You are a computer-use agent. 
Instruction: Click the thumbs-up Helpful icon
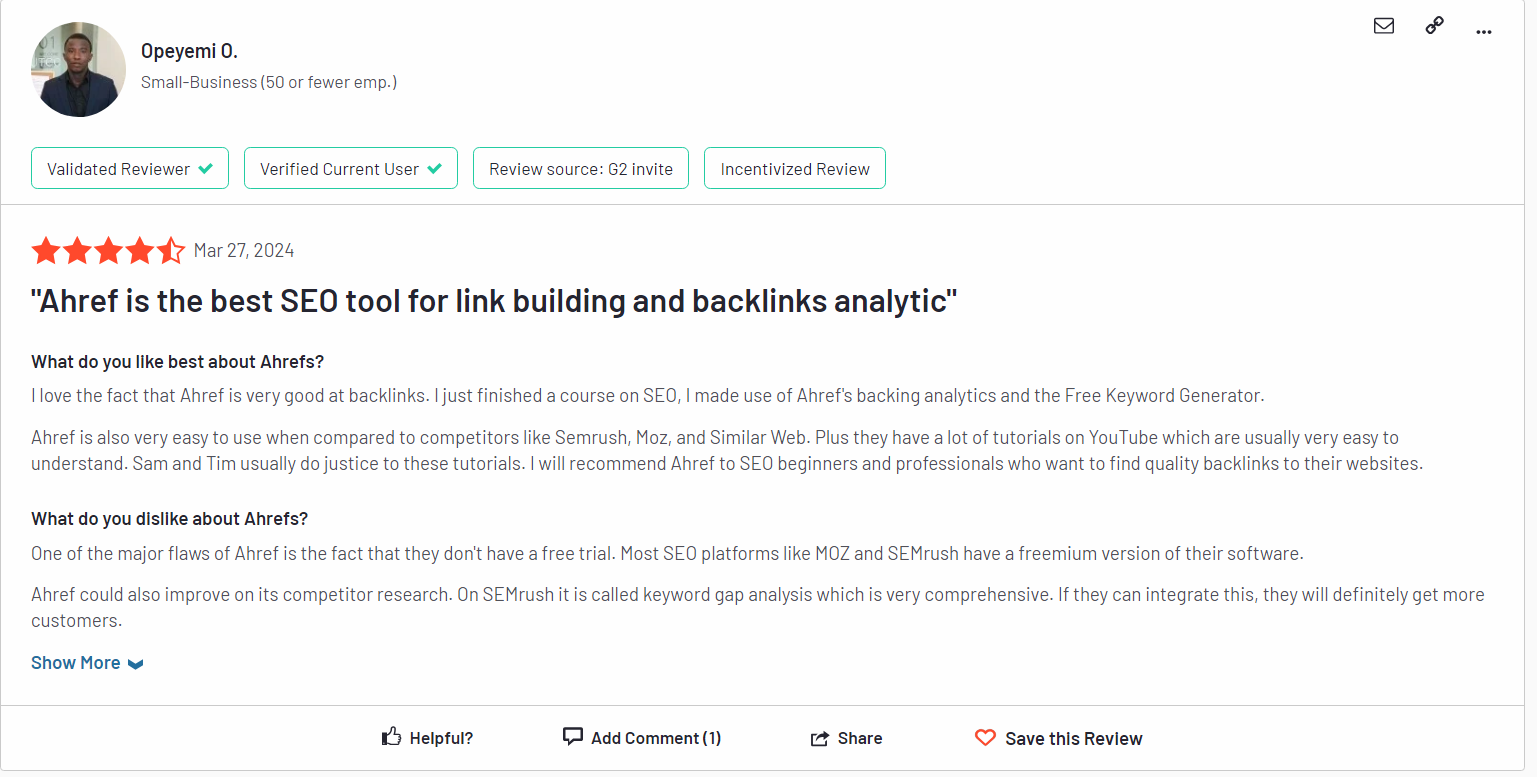[392, 737]
